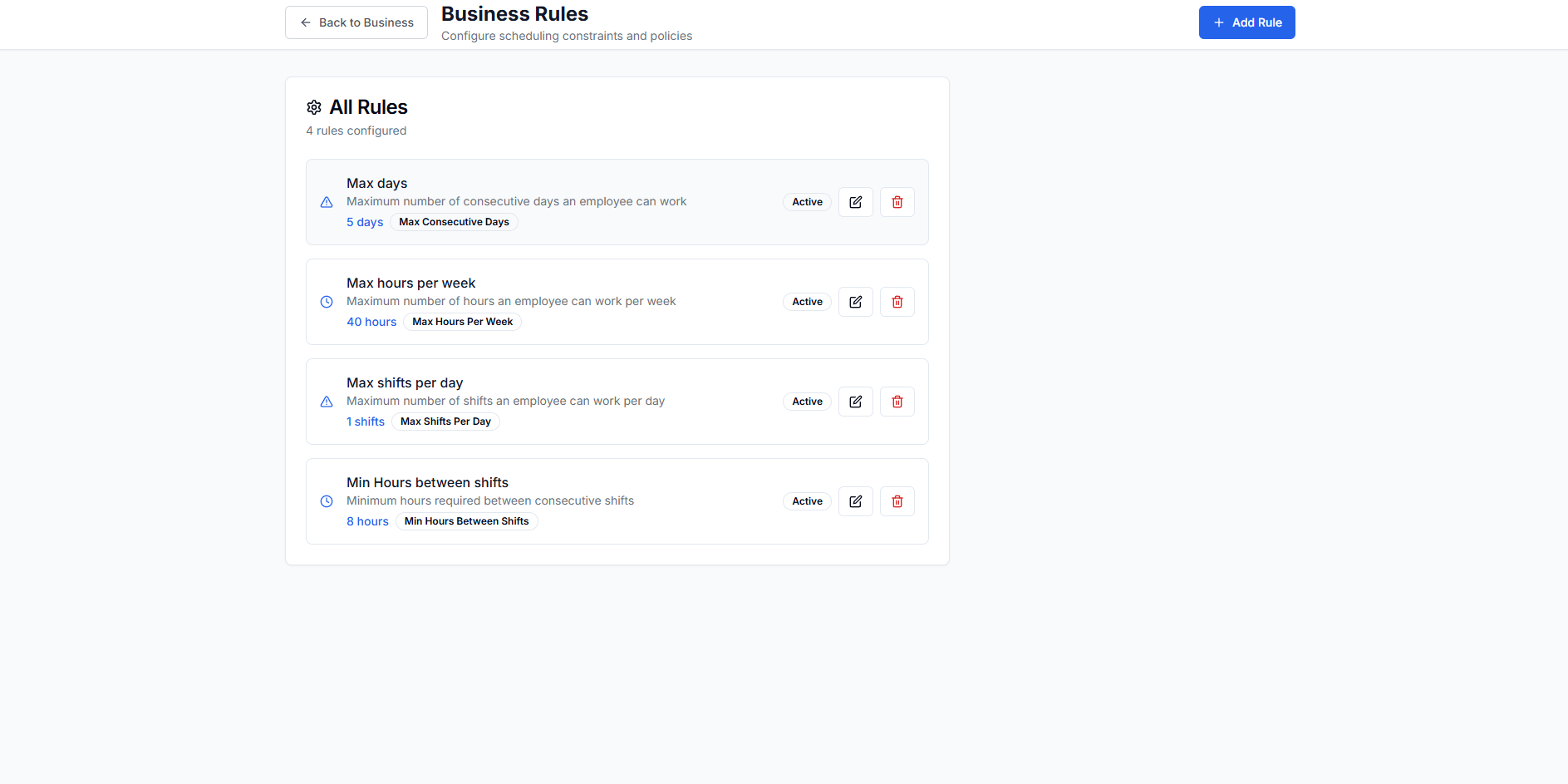This screenshot has width=1568, height=784.
Task: Click the Active badge on Min Hours between shifts
Action: pos(807,501)
